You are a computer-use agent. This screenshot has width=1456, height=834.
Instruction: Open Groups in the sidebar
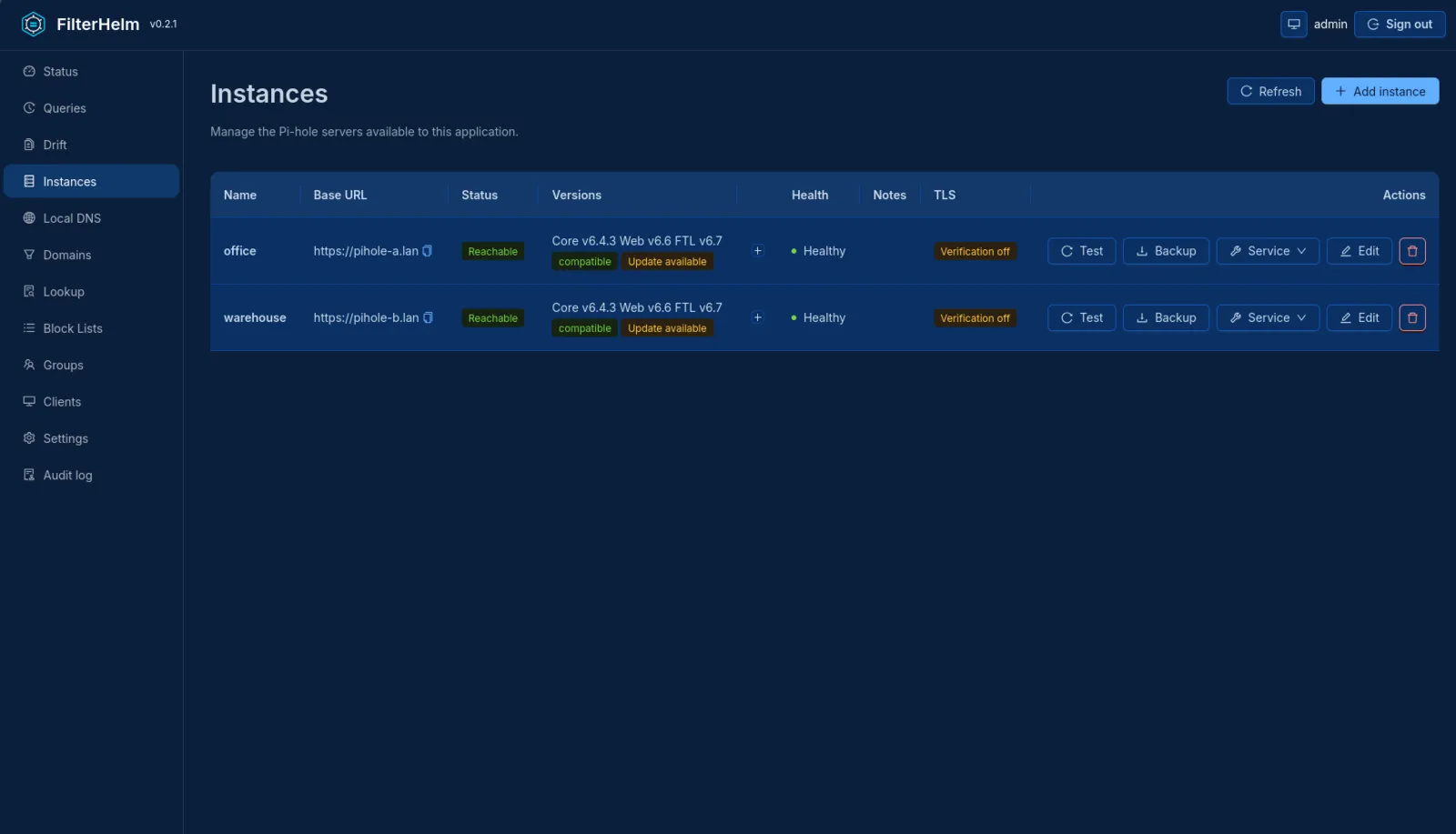[x=91, y=365]
